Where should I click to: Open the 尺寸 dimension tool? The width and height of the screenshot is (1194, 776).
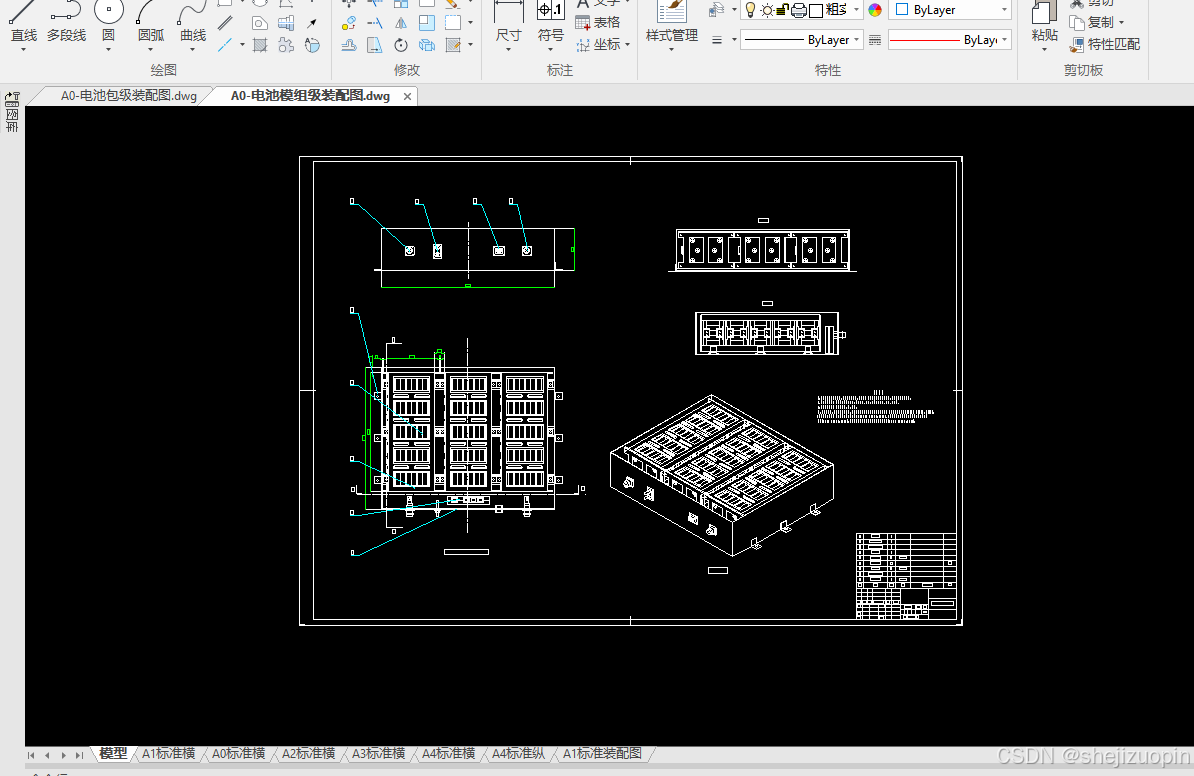click(x=509, y=21)
